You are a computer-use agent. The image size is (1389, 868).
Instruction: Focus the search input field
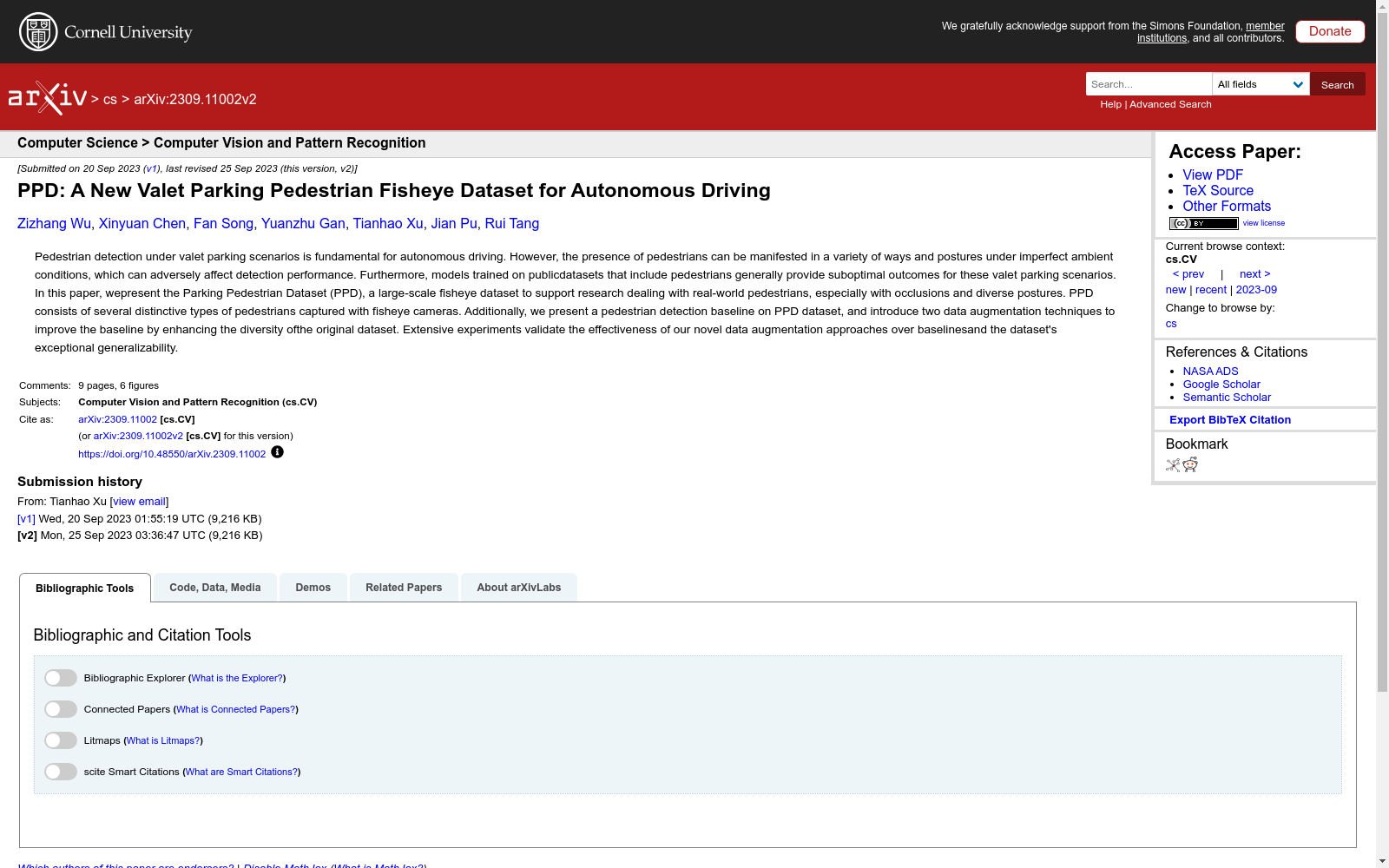tap(1149, 84)
